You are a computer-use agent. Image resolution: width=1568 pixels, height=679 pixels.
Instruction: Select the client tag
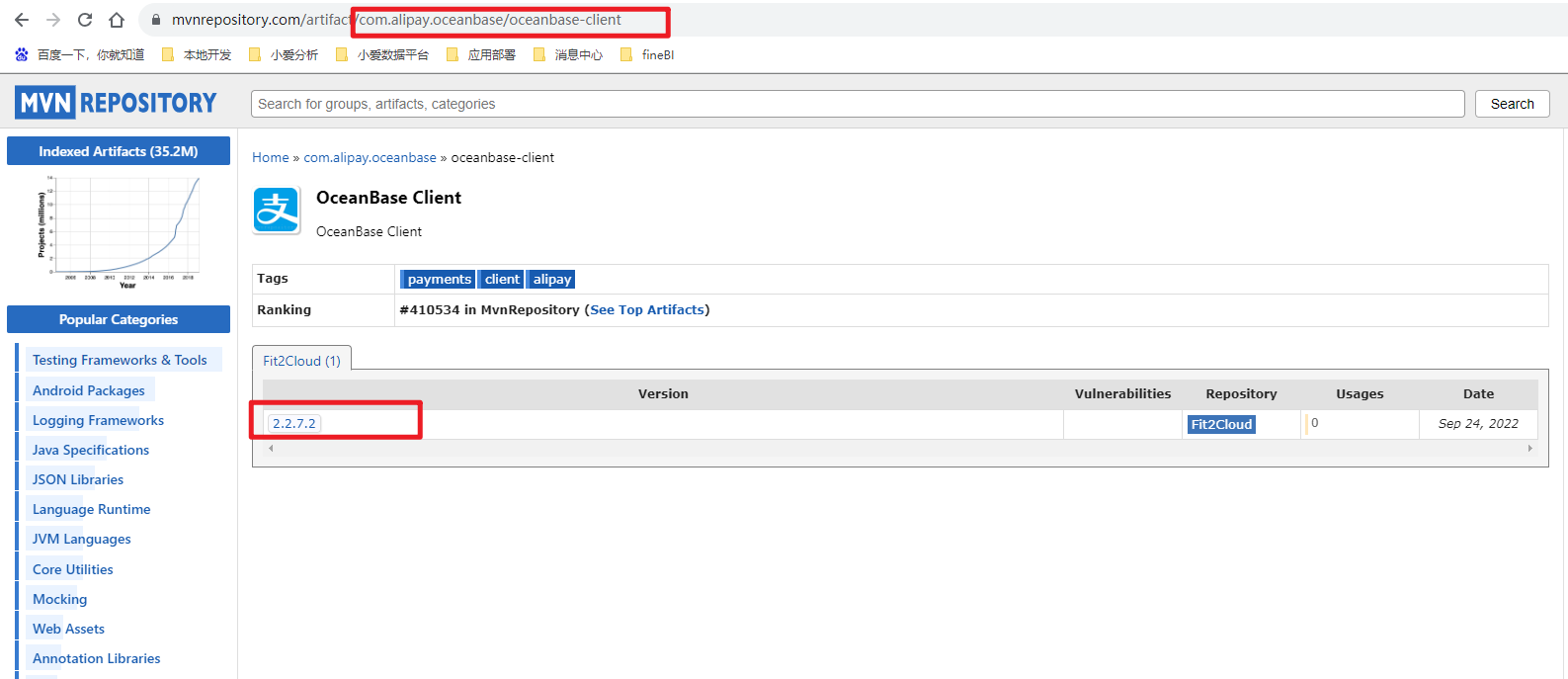coord(502,280)
